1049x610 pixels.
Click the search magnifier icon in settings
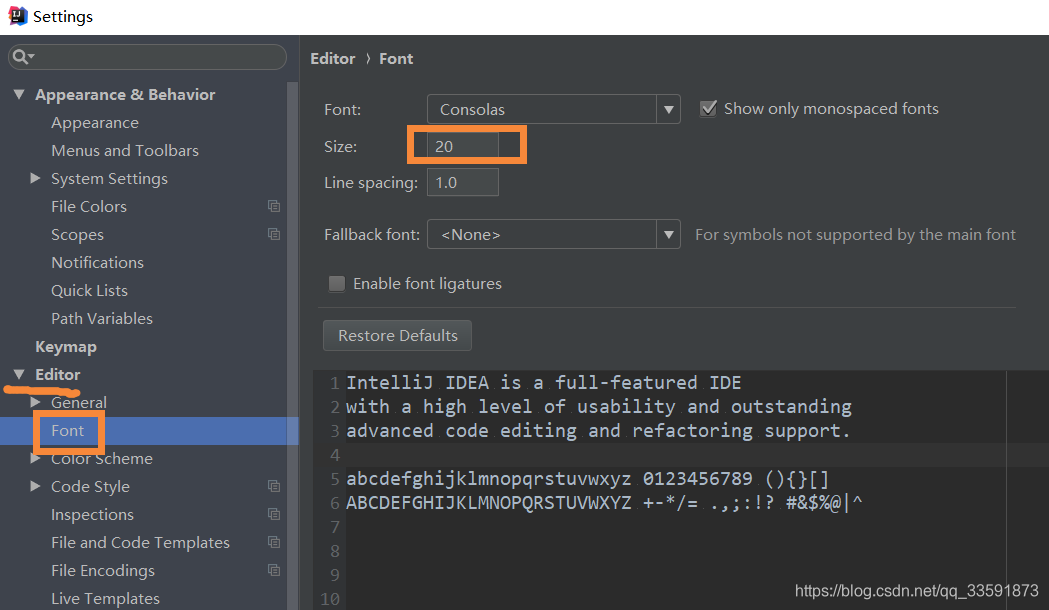pyautogui.click(x=21, y=58)
